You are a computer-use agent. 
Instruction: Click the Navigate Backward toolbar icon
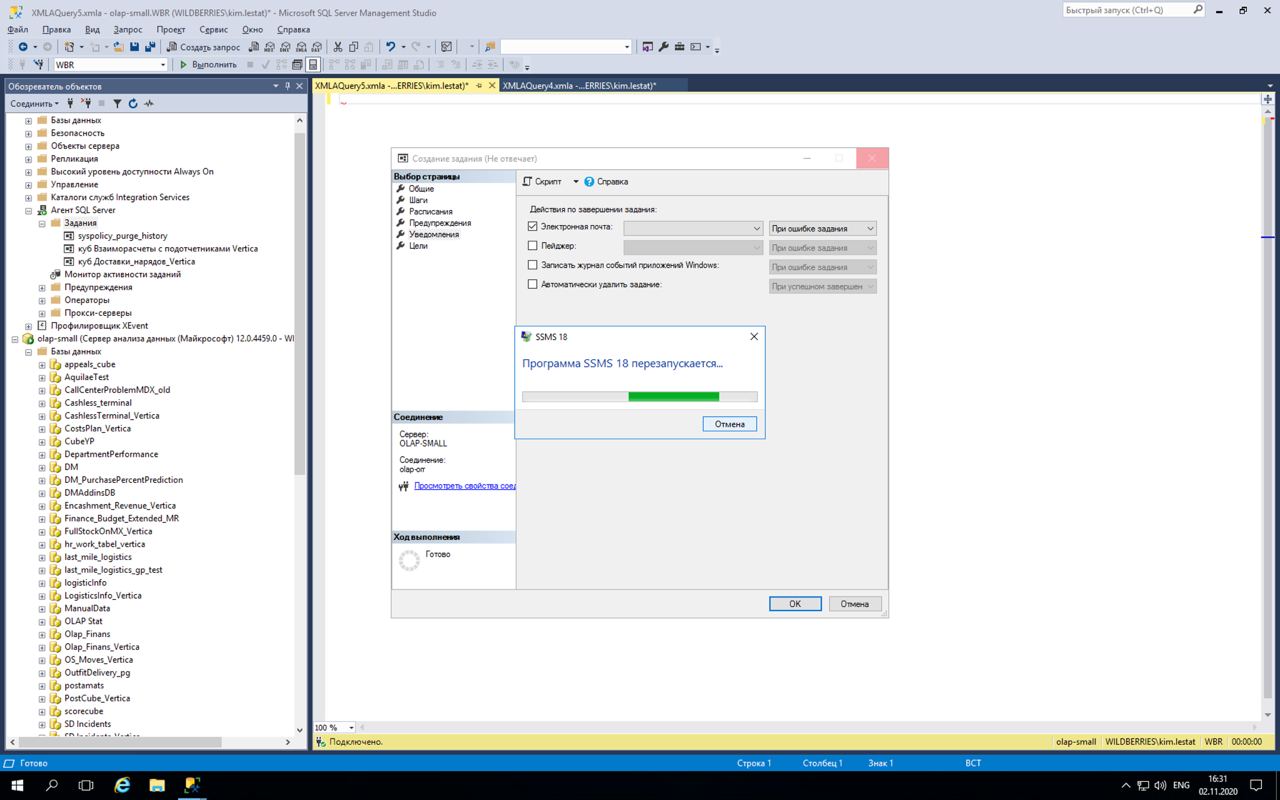pos(23,47)
